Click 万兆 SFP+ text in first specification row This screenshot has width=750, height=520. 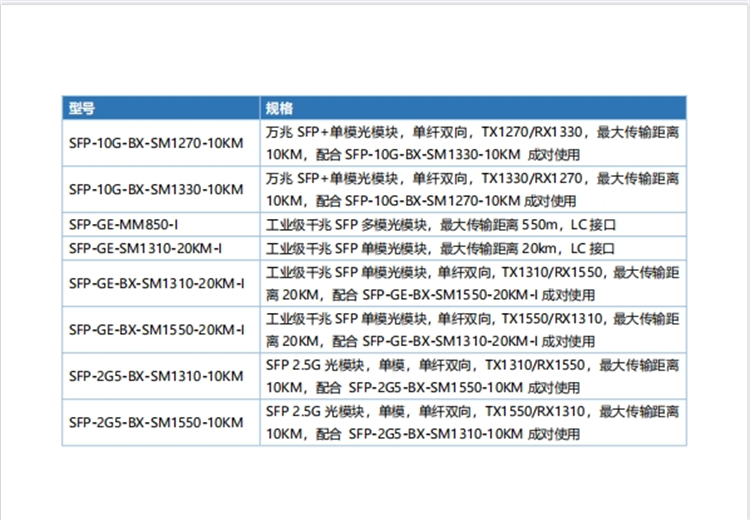point(298,132)
